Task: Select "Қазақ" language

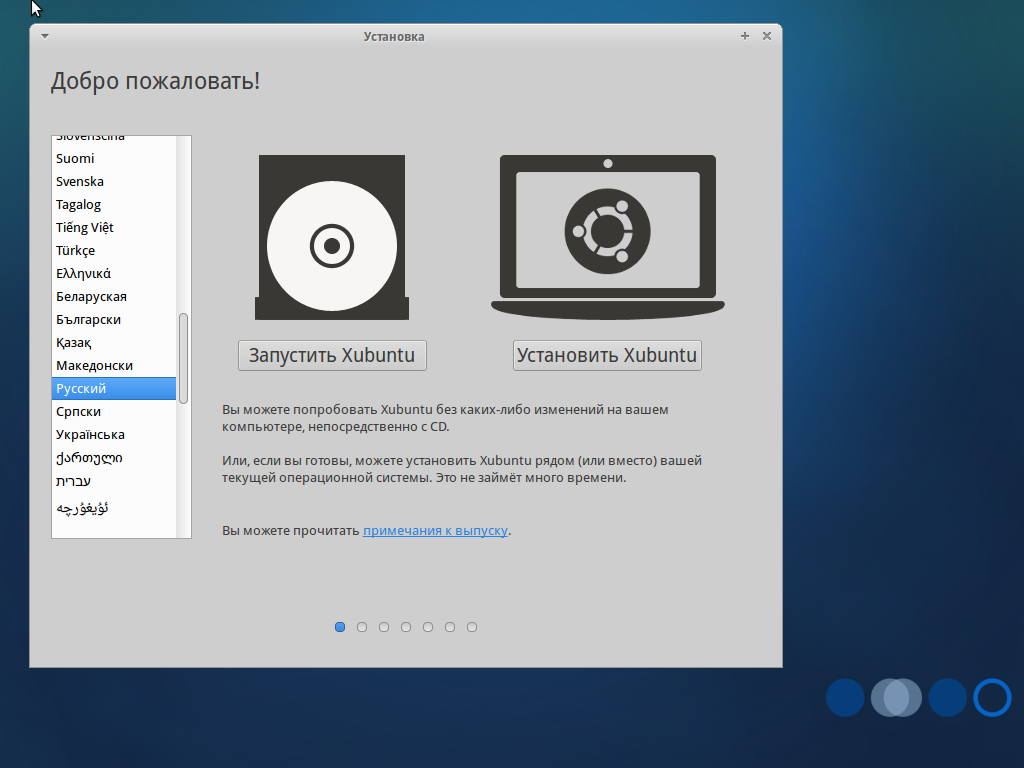Action: click(76, 342)
